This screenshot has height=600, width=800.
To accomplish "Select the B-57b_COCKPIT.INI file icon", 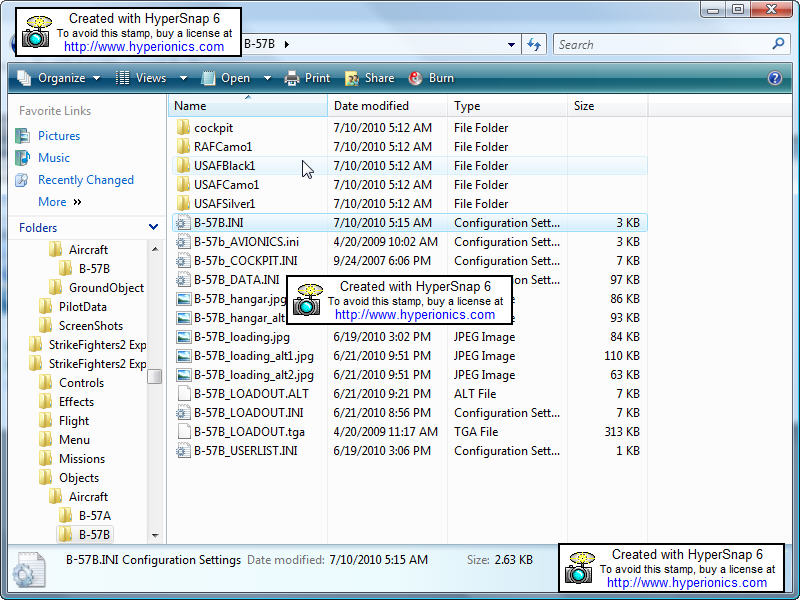I will tap(183, 260).
